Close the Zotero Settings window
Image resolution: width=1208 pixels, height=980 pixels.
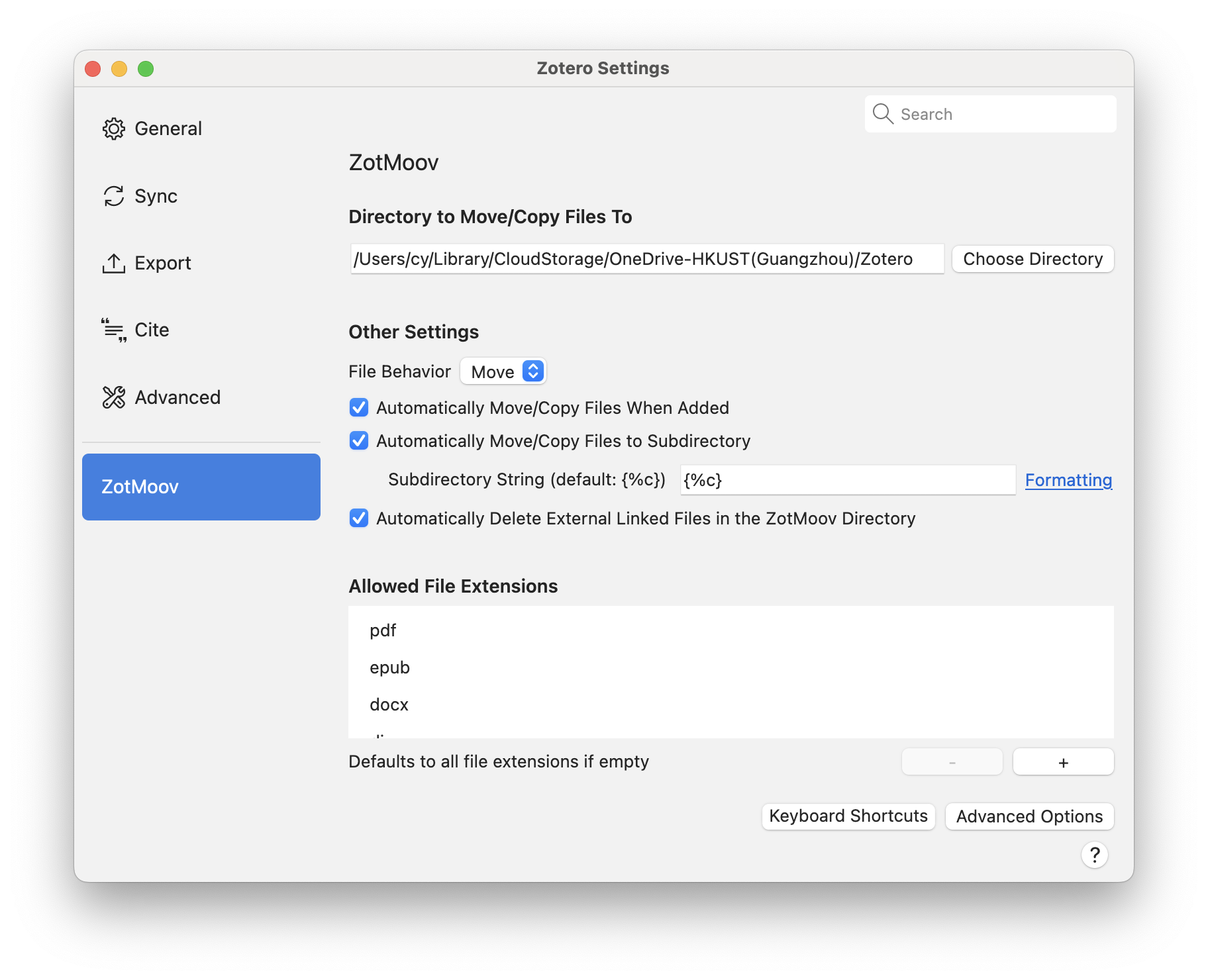pyautogui.click(x=93, y=69)
